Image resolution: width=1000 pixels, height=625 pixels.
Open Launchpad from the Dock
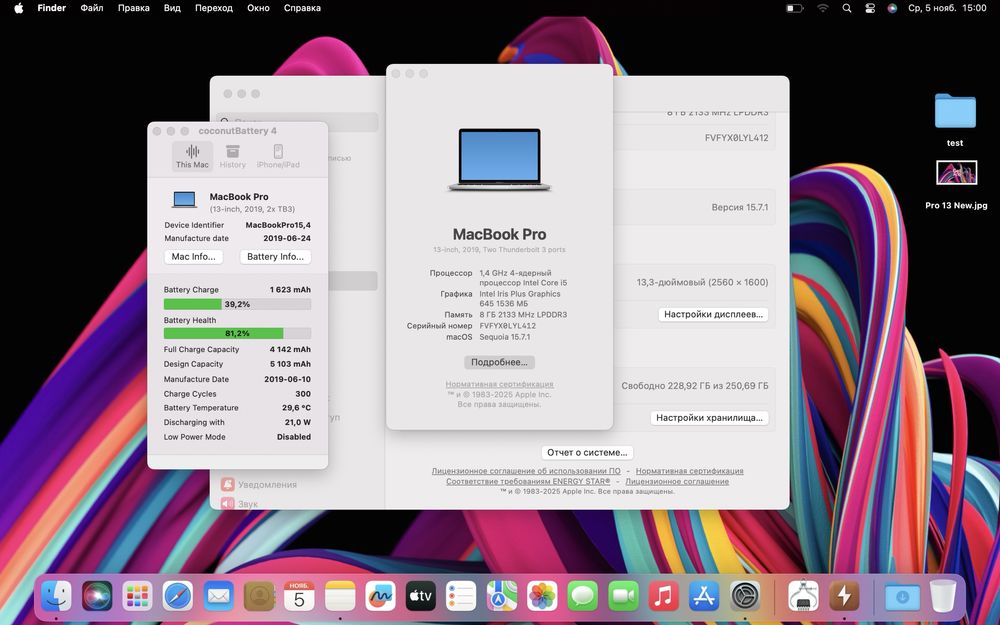(x=137, y=596)
